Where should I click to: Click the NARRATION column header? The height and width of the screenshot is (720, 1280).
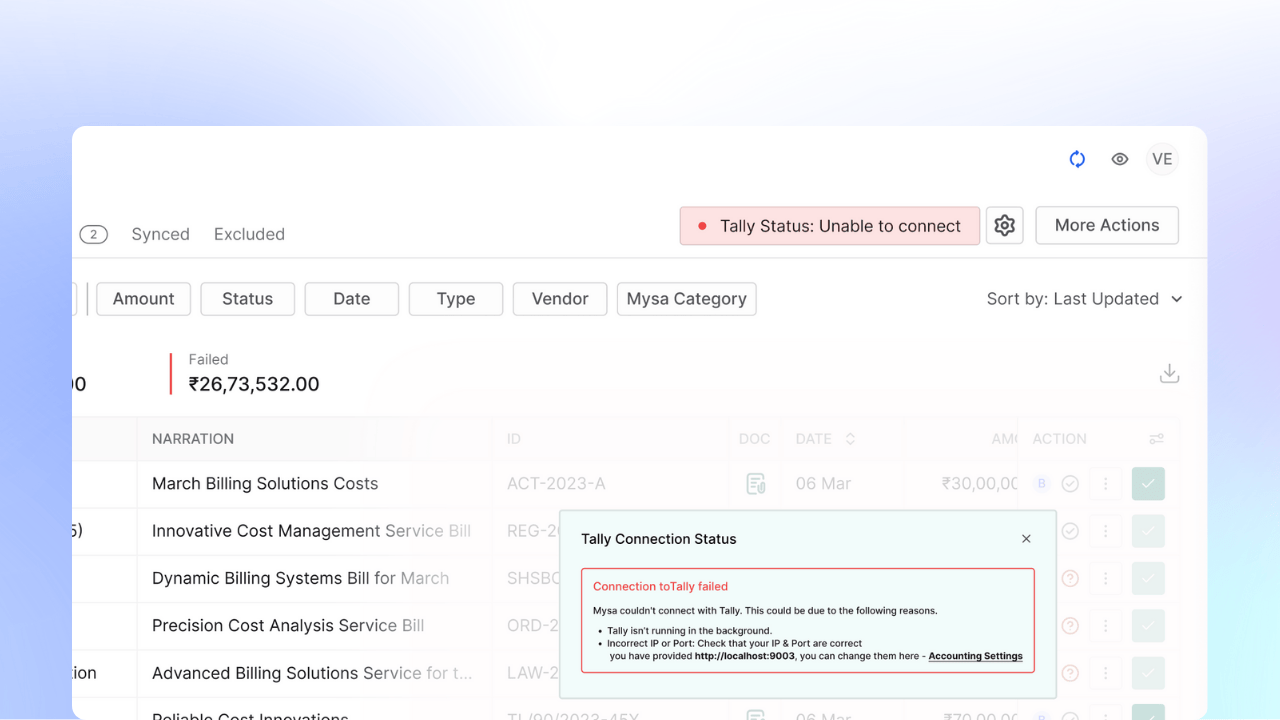pos(193,439)
